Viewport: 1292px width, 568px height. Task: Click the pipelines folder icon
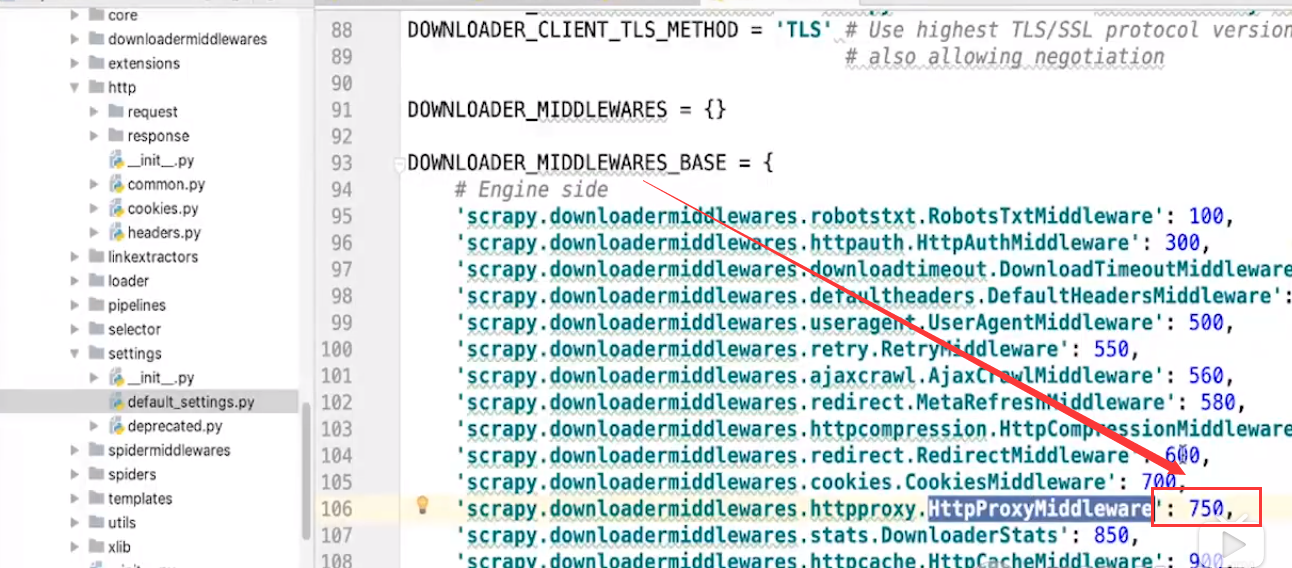pos(96,304)
